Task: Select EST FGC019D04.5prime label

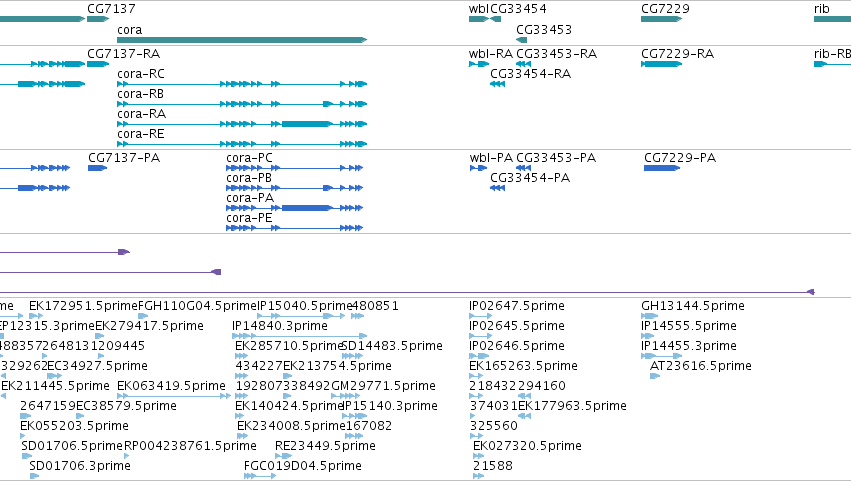Action: click(x=303, y=467)
